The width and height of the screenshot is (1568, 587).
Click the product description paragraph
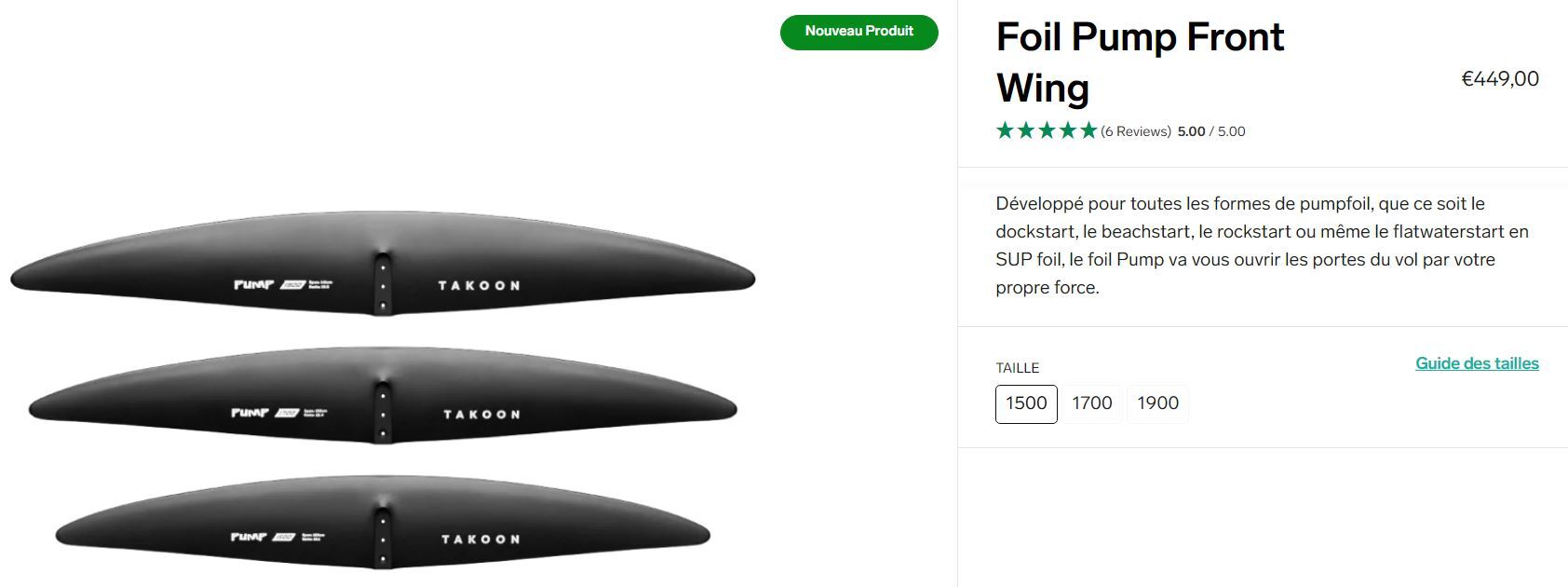click(x=1262, y=245)
